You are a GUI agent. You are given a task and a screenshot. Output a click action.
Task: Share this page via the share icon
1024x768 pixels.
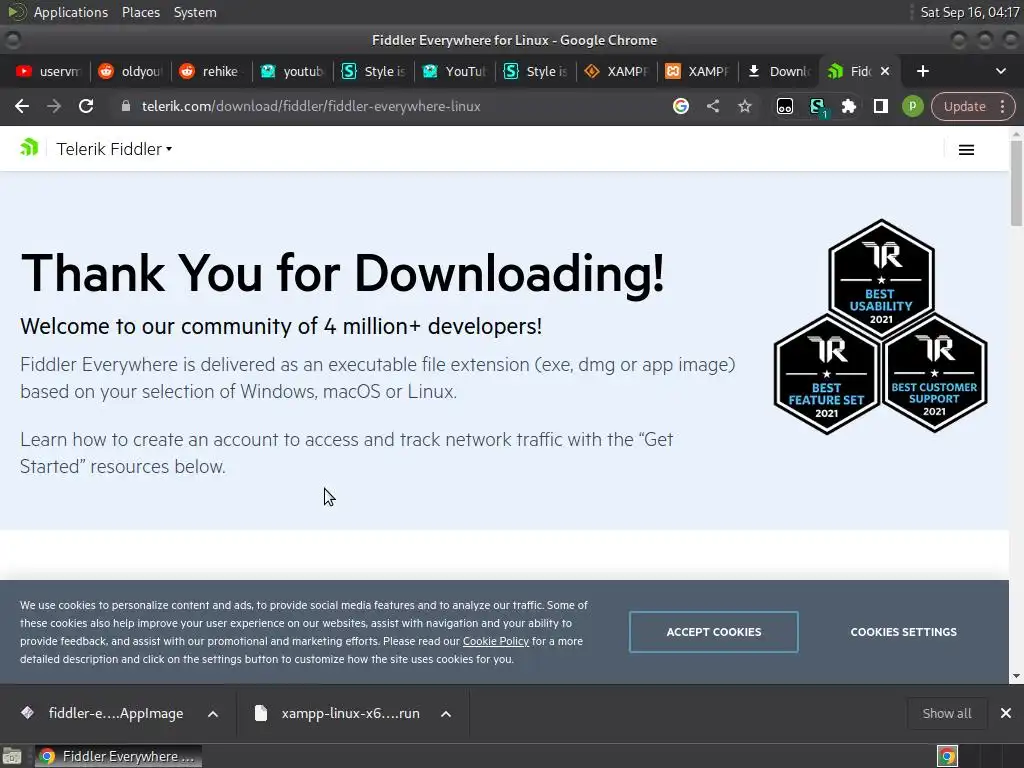712,106
